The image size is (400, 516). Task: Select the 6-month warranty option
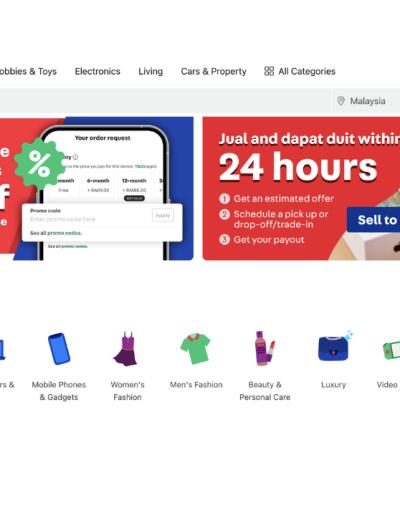tap(98, 185)
